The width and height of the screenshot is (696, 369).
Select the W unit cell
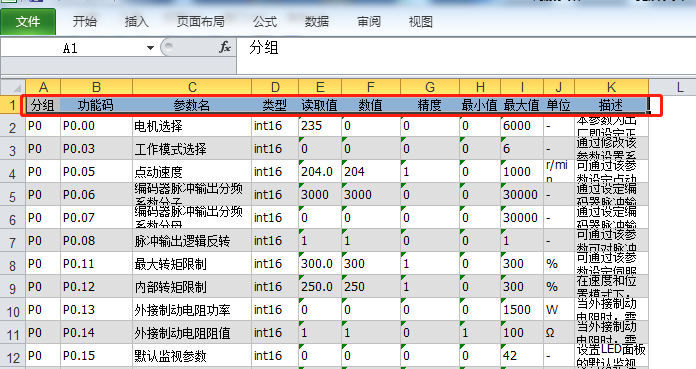(x=559, y=310)
